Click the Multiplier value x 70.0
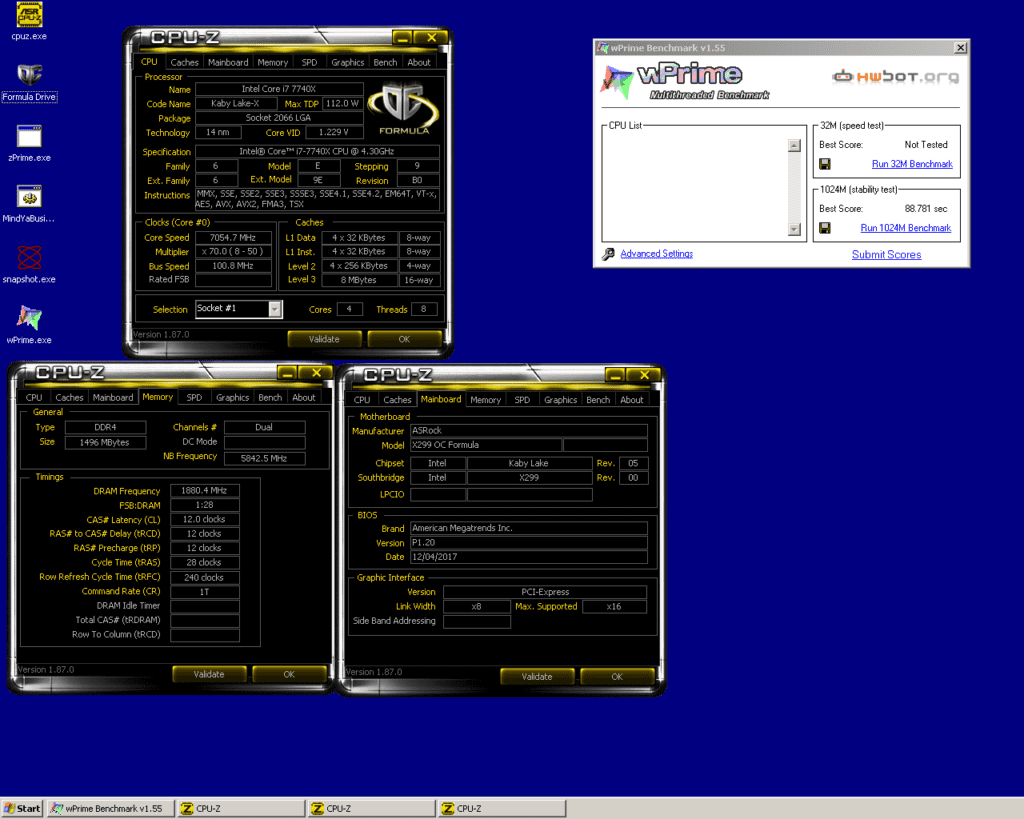Screen dimensions: 1024x819 (x=232, y=251)
